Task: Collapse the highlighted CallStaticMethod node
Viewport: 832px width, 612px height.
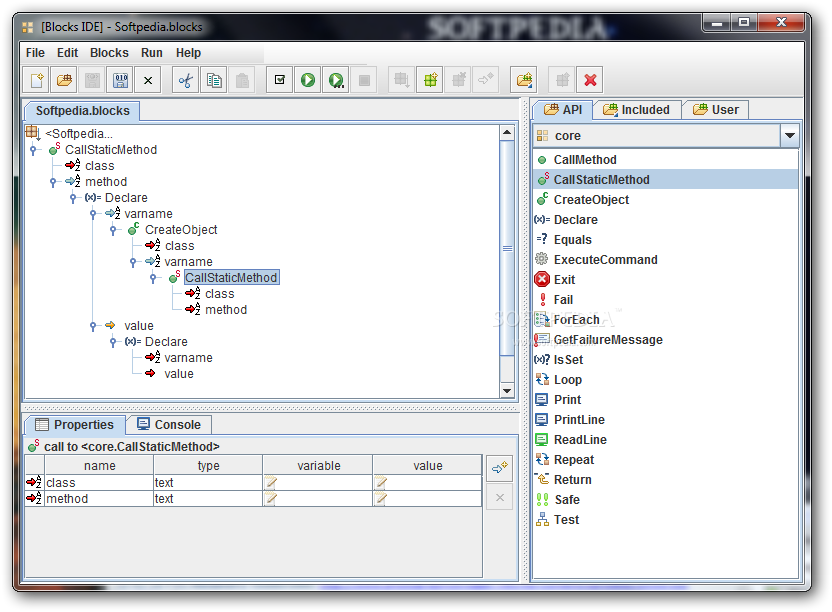Action: [x=153, y=278]
